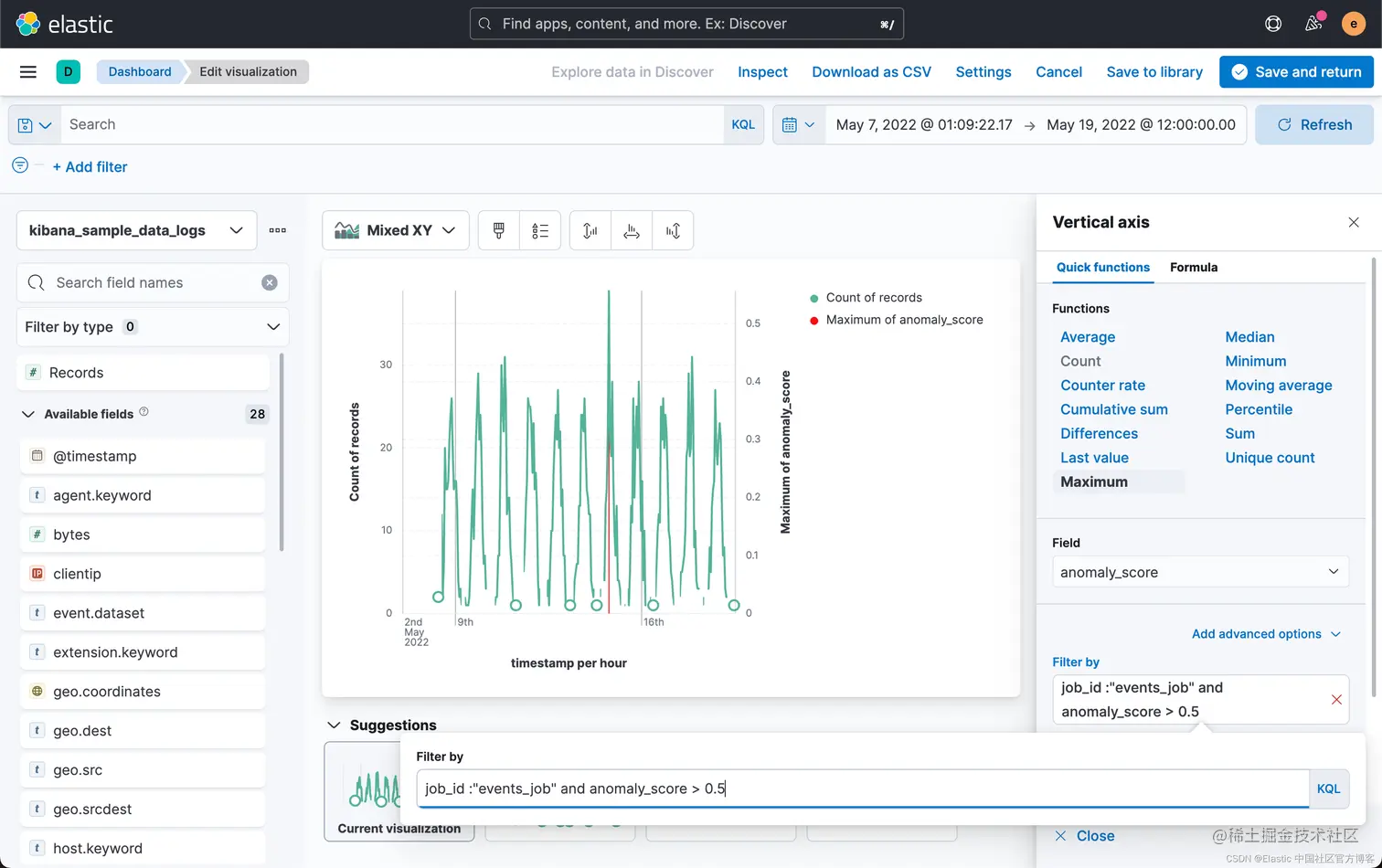Screen dimensions: 1382x868
Task: Open the Mixed XY chart type dropdown
Action: (396, 230)
